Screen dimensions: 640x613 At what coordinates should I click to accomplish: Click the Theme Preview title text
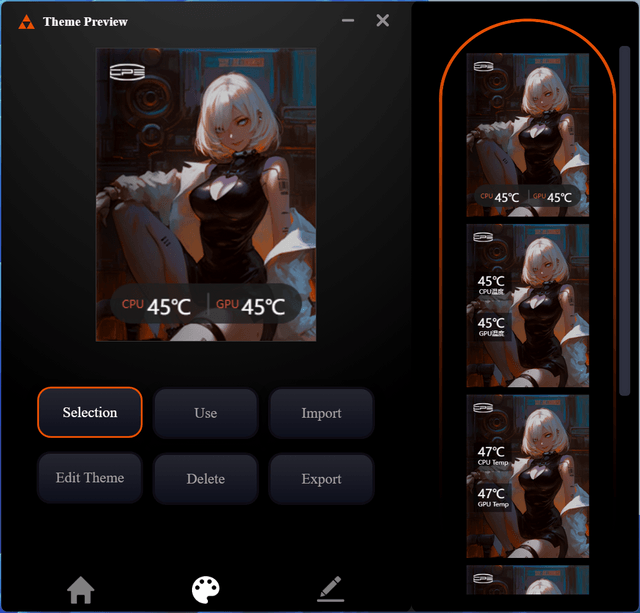[85, 22]
